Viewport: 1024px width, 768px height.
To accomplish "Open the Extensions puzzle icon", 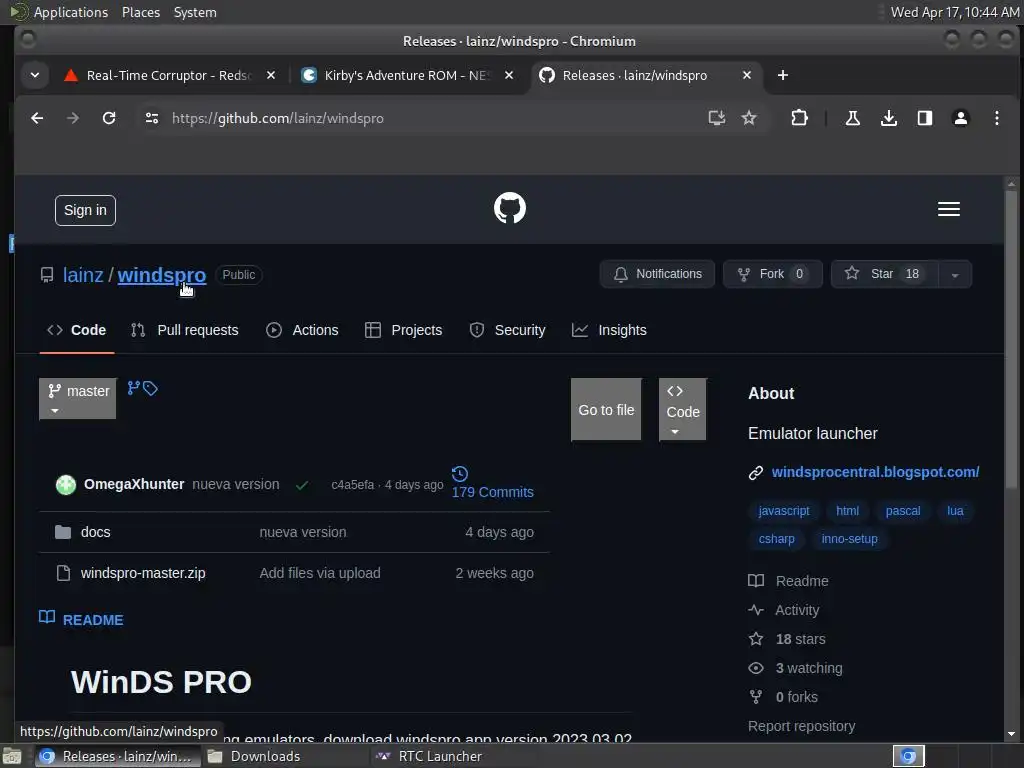I will pyautogui.click(x=799, y=118).
